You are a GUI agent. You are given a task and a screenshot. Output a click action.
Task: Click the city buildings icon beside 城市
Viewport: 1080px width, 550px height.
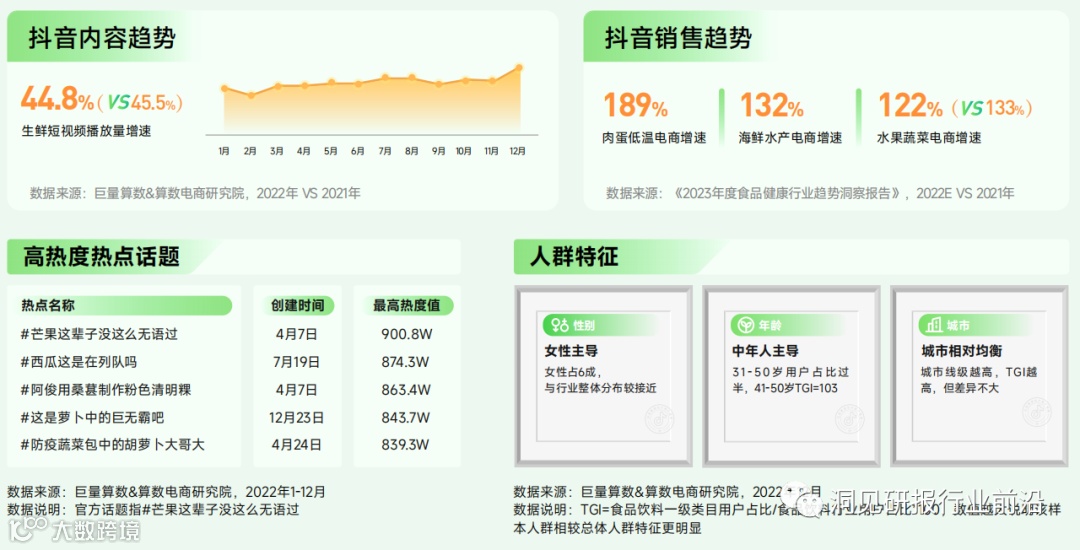point(934,325)
